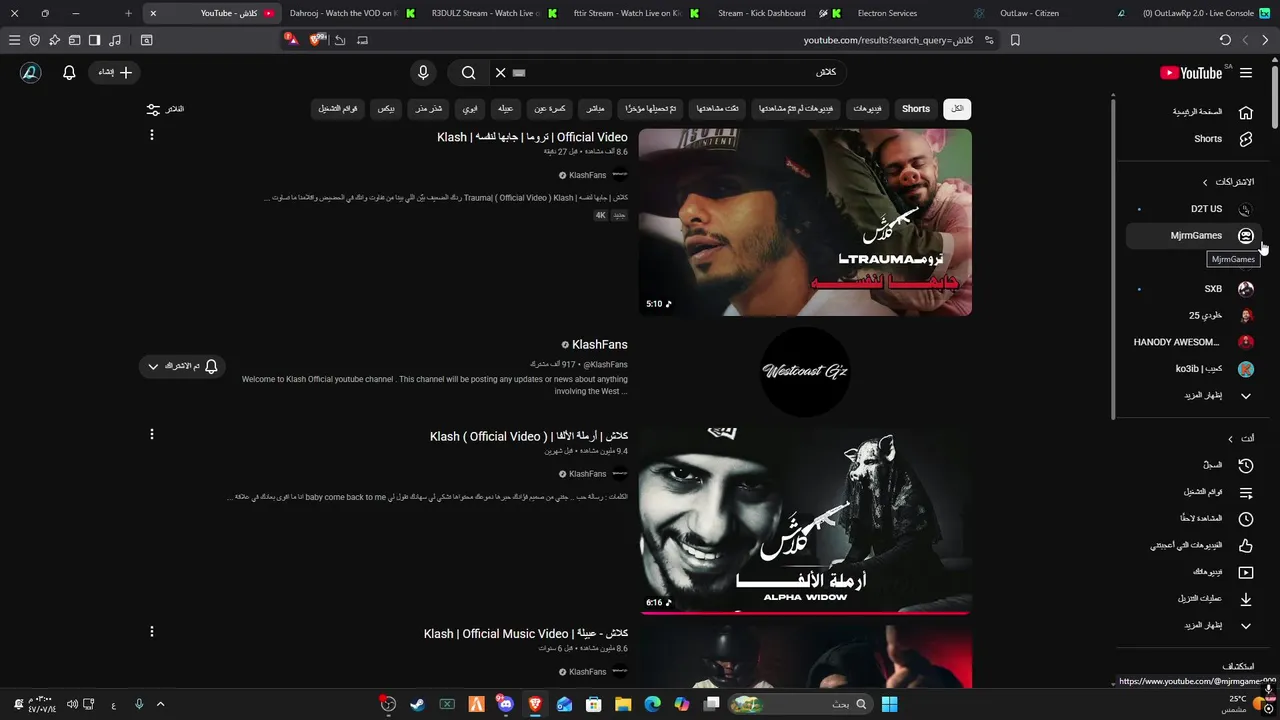Open MjrmGames subscription channel
The height and width of the screenshot is (720, 1280).
coord(1195,236)
